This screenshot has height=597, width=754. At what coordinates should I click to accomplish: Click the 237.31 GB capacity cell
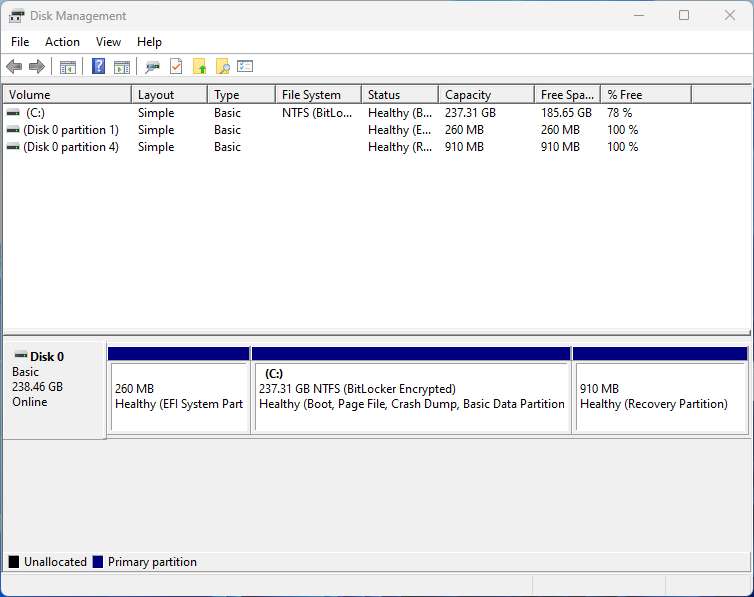[470, 113]
